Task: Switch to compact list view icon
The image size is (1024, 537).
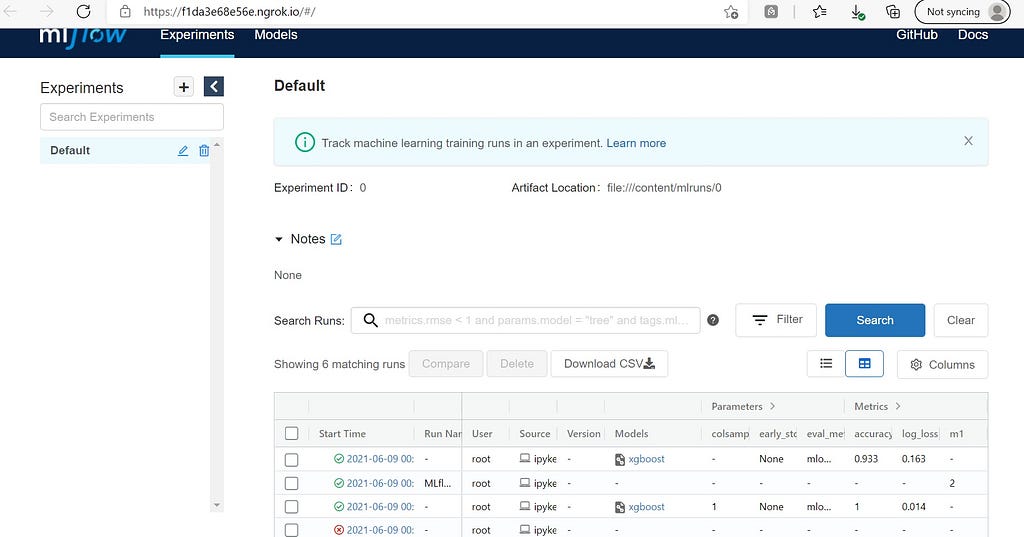Action: coord(826,364)
